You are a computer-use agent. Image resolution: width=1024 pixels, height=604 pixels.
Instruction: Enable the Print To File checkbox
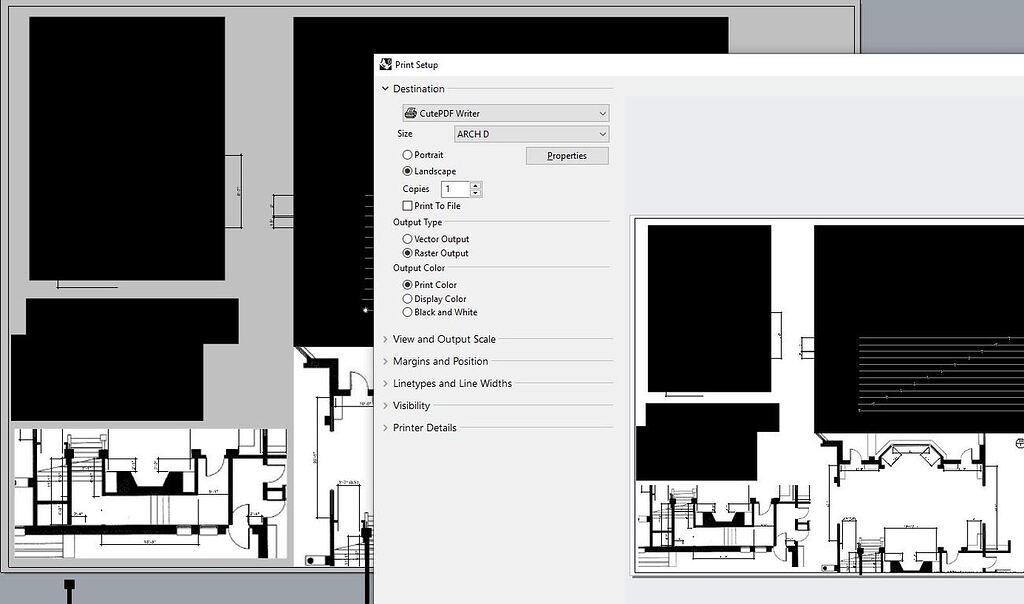click(407, 206)
